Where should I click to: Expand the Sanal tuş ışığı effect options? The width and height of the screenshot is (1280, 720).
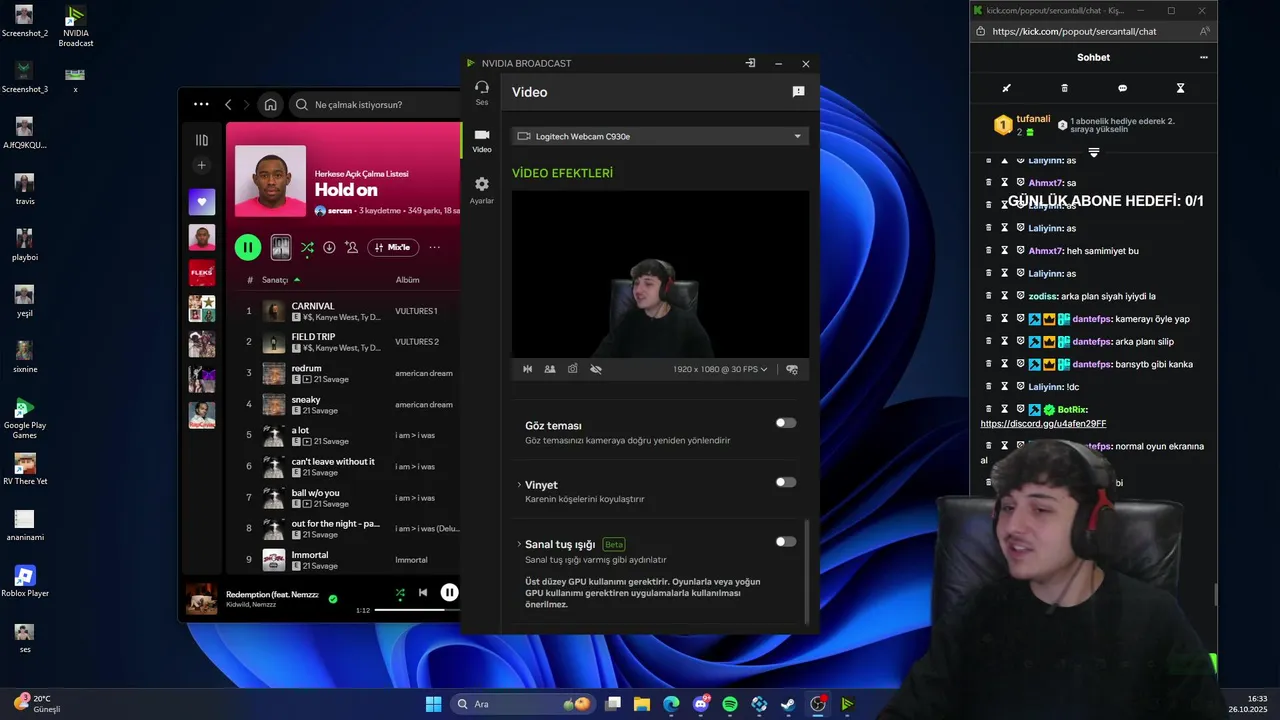[x=519, y=544]
